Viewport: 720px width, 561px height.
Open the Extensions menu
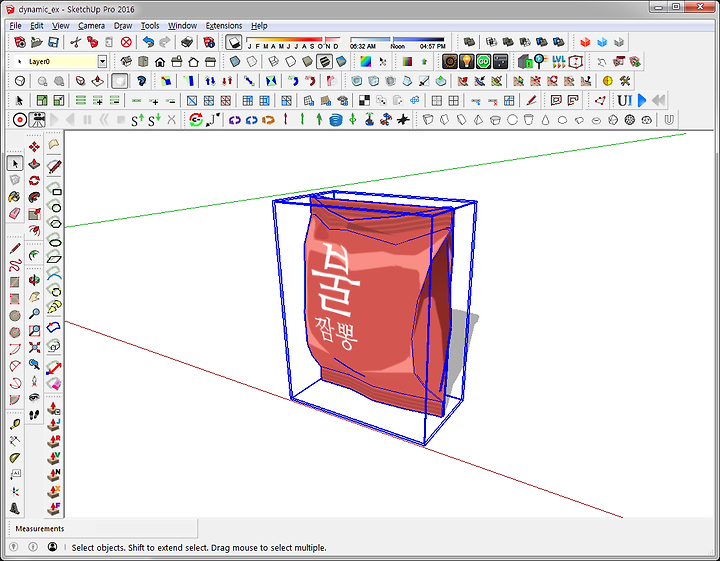224,26
